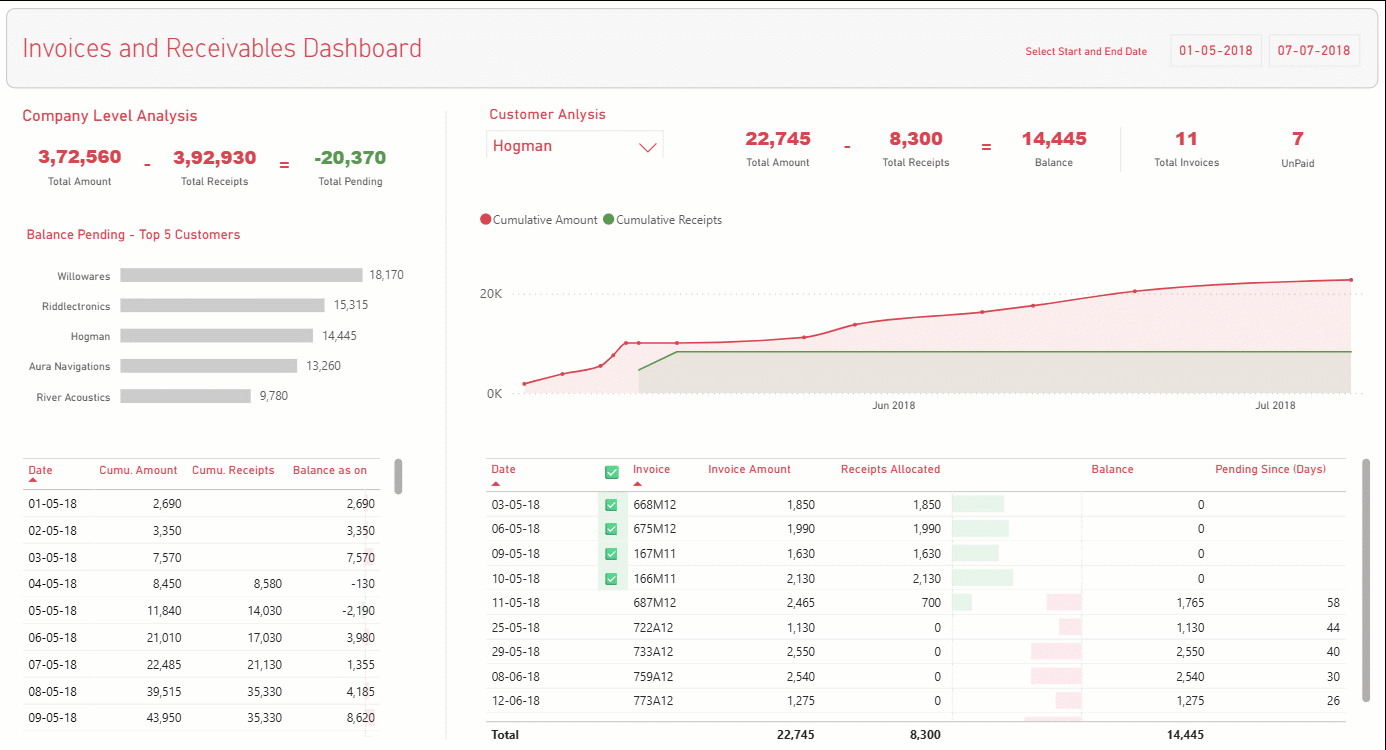The height and width of the screenshot is (750, 1386).
Task: Click the UnPaid count 7
Action: click(x=1298, y=139)
